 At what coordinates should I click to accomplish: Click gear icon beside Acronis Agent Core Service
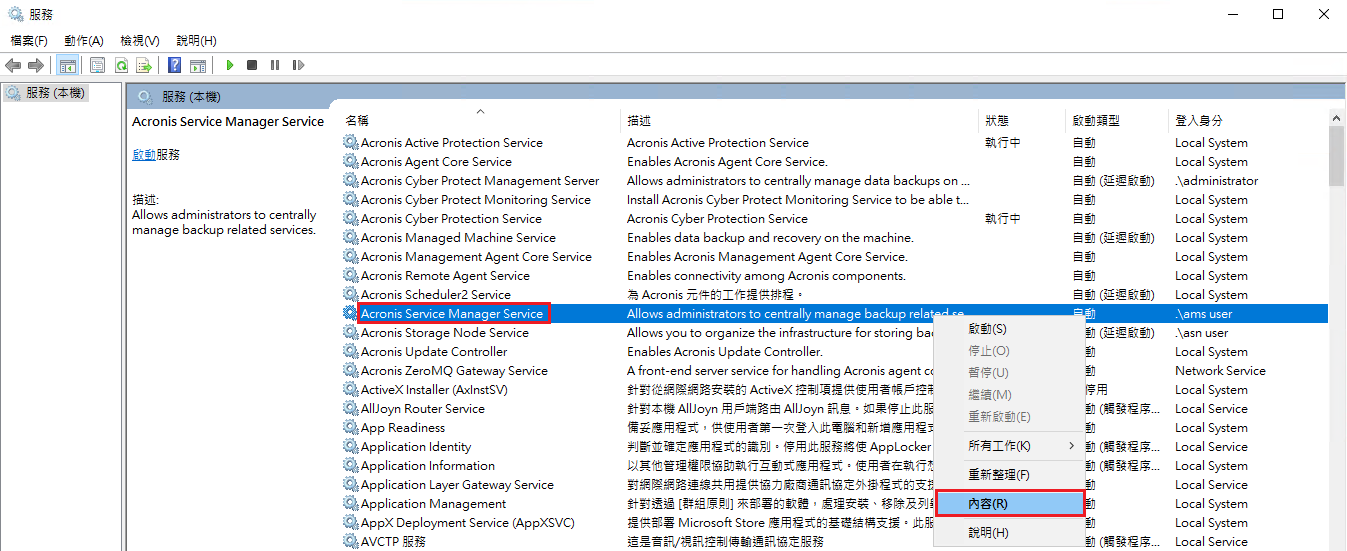click(x=350, y=161)
